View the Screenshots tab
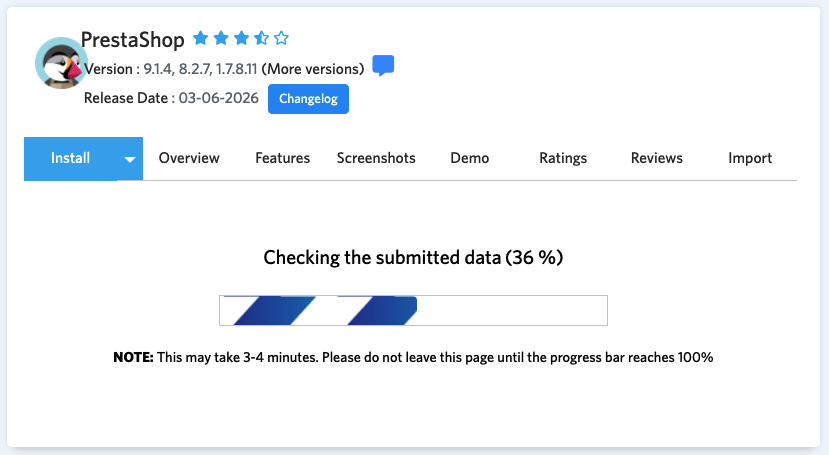This screenshot has width=829, height=455. tap(376, 158)
